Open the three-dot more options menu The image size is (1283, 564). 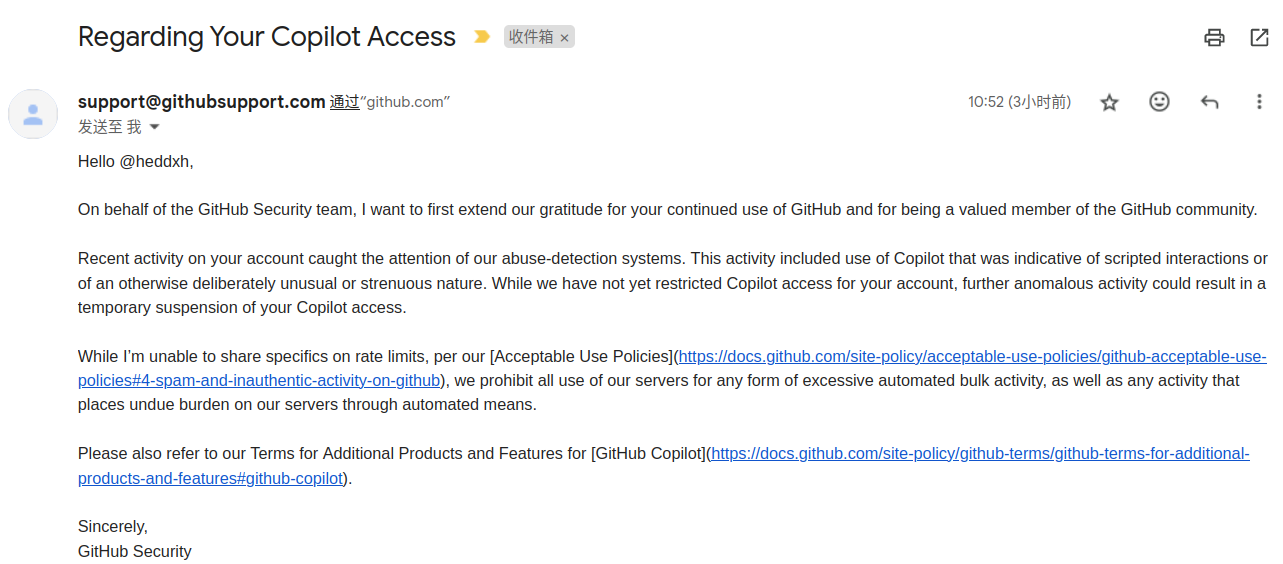pyautogui.click(x=1259, y=102)
